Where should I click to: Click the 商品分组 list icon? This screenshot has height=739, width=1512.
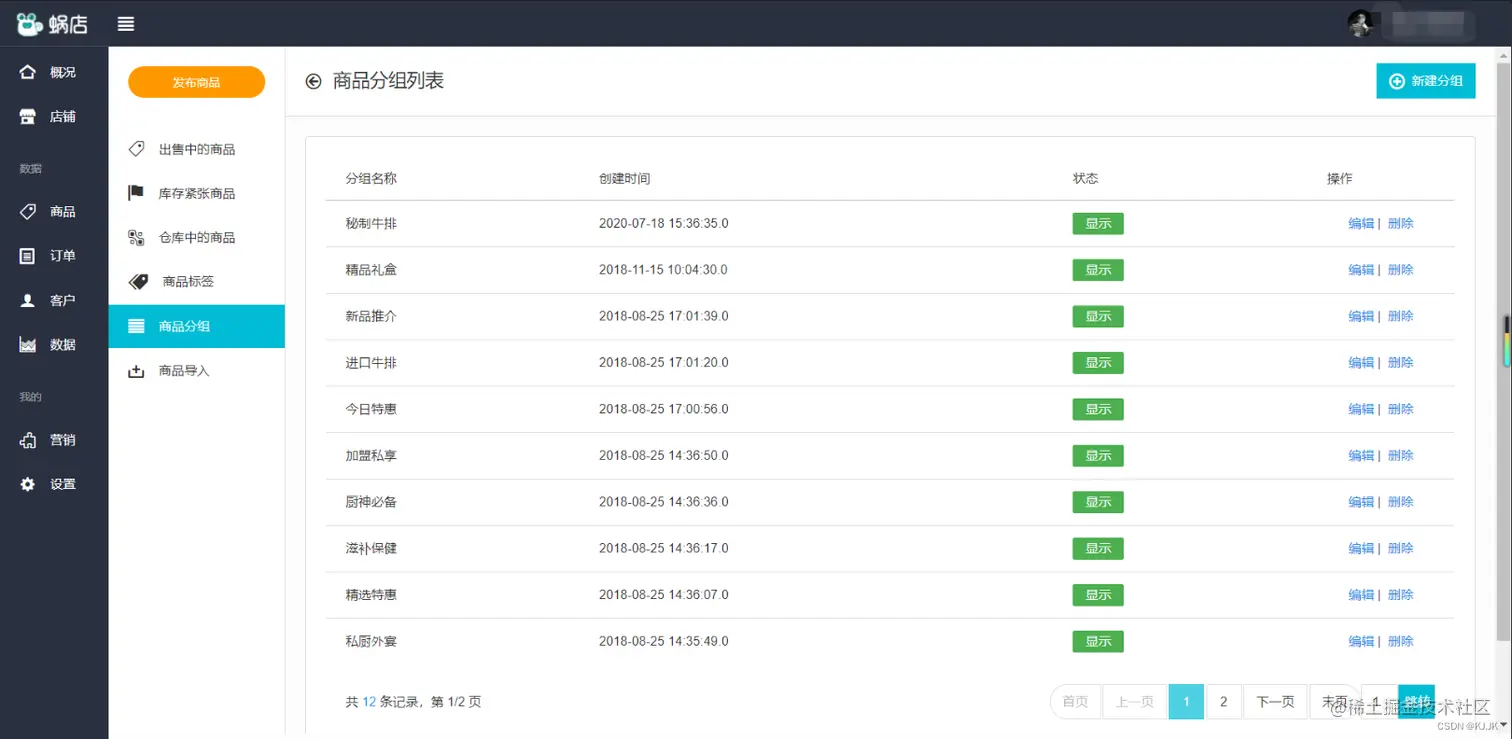pyautogui.click(x=136, y=326)
